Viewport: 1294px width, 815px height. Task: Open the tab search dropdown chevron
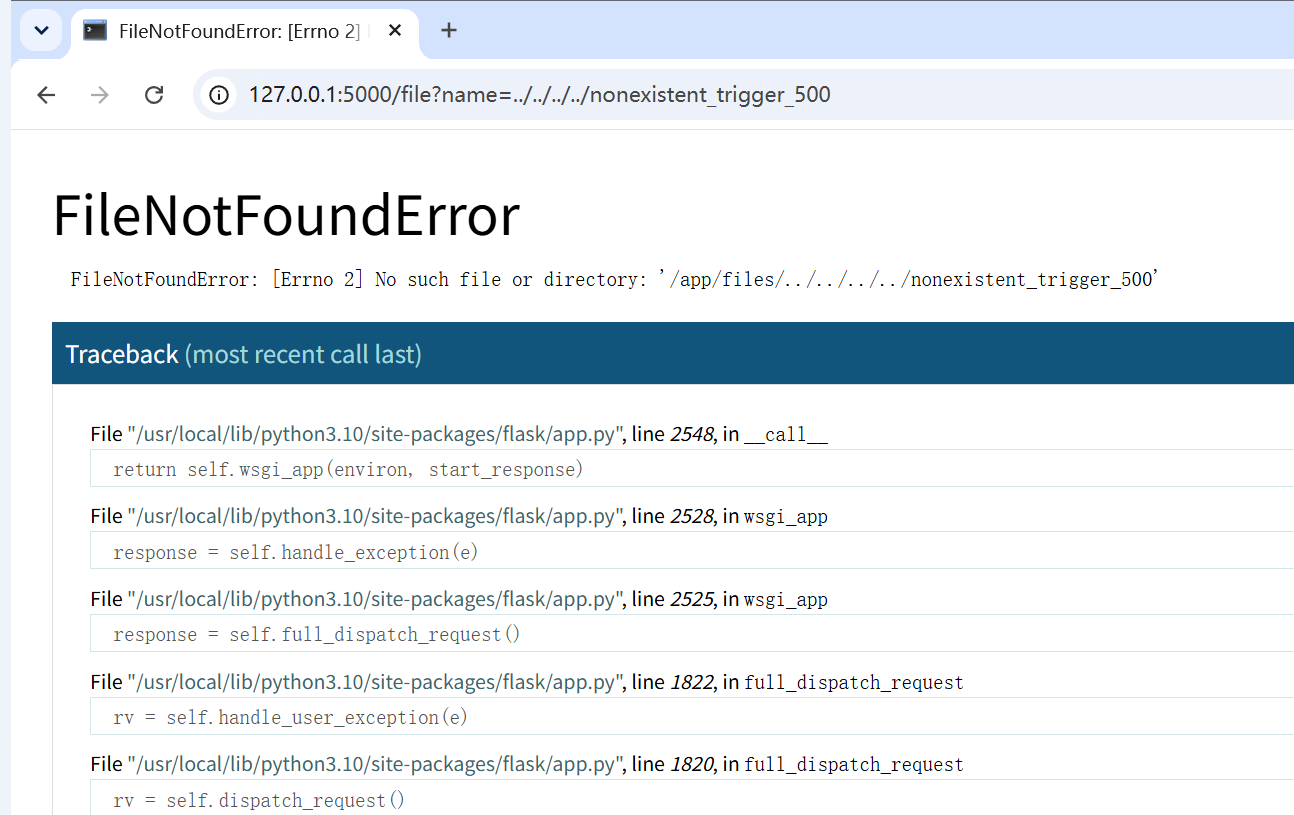point(41,30)
